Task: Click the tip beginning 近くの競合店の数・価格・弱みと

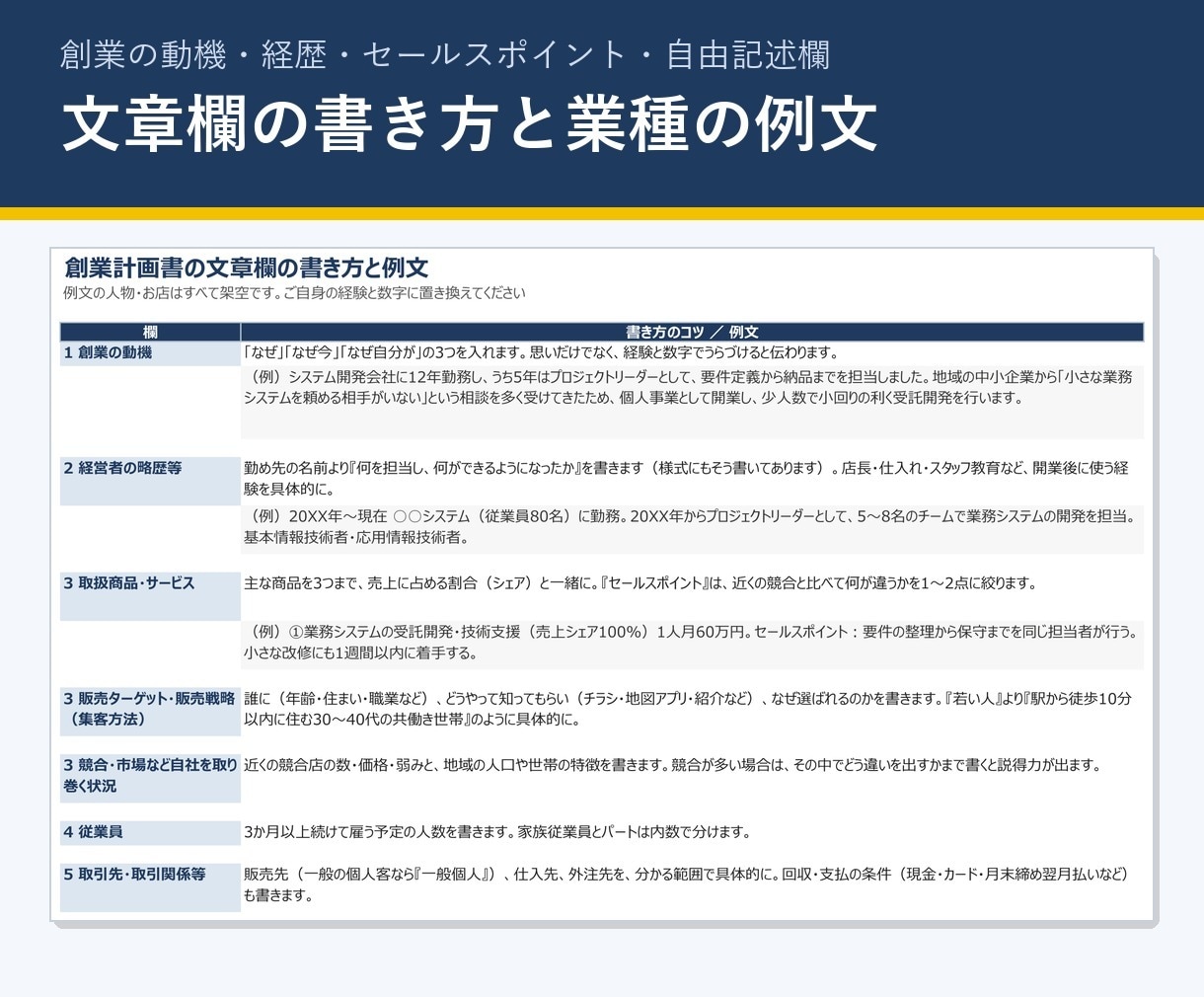Action: [x=672, y=765]
